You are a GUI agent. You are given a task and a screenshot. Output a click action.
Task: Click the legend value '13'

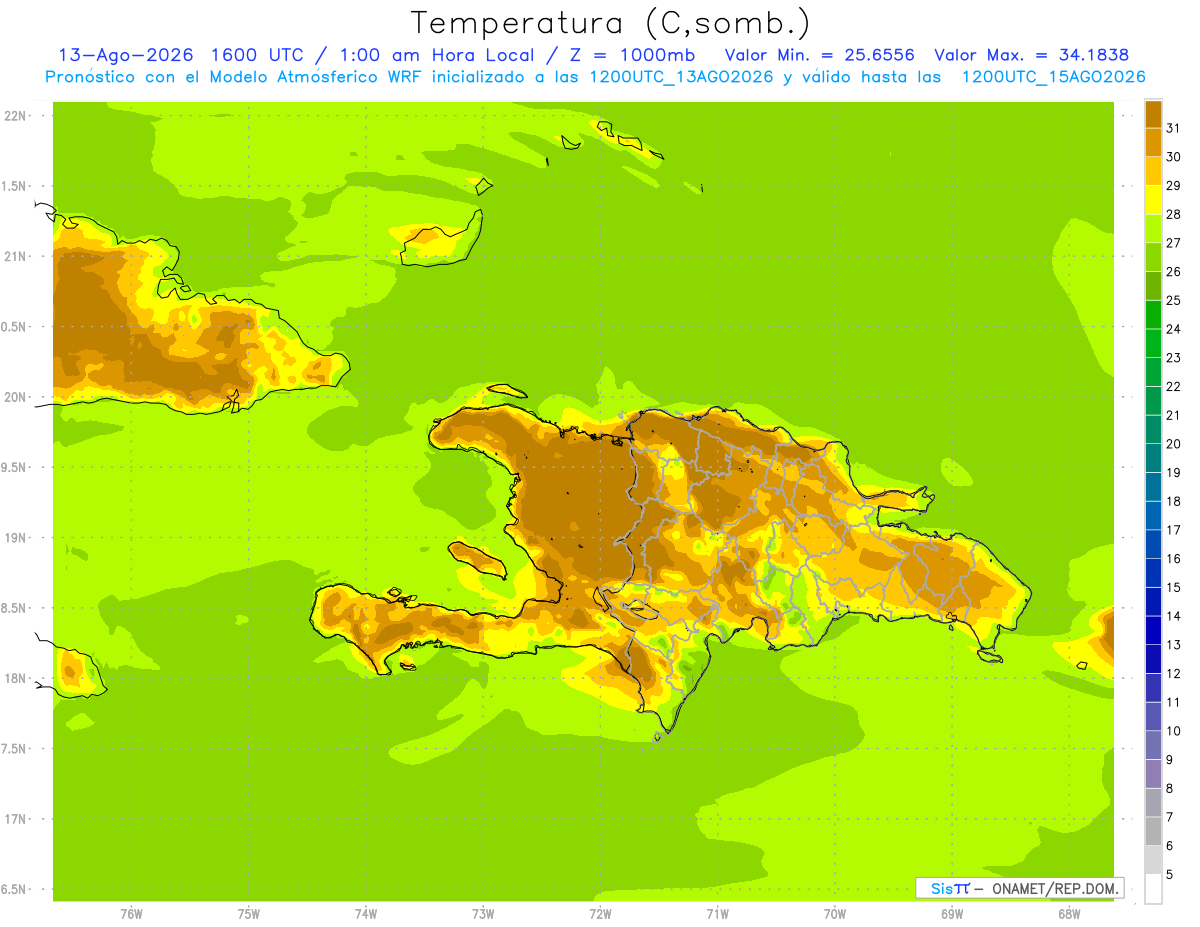click(x=1173, y=645)
